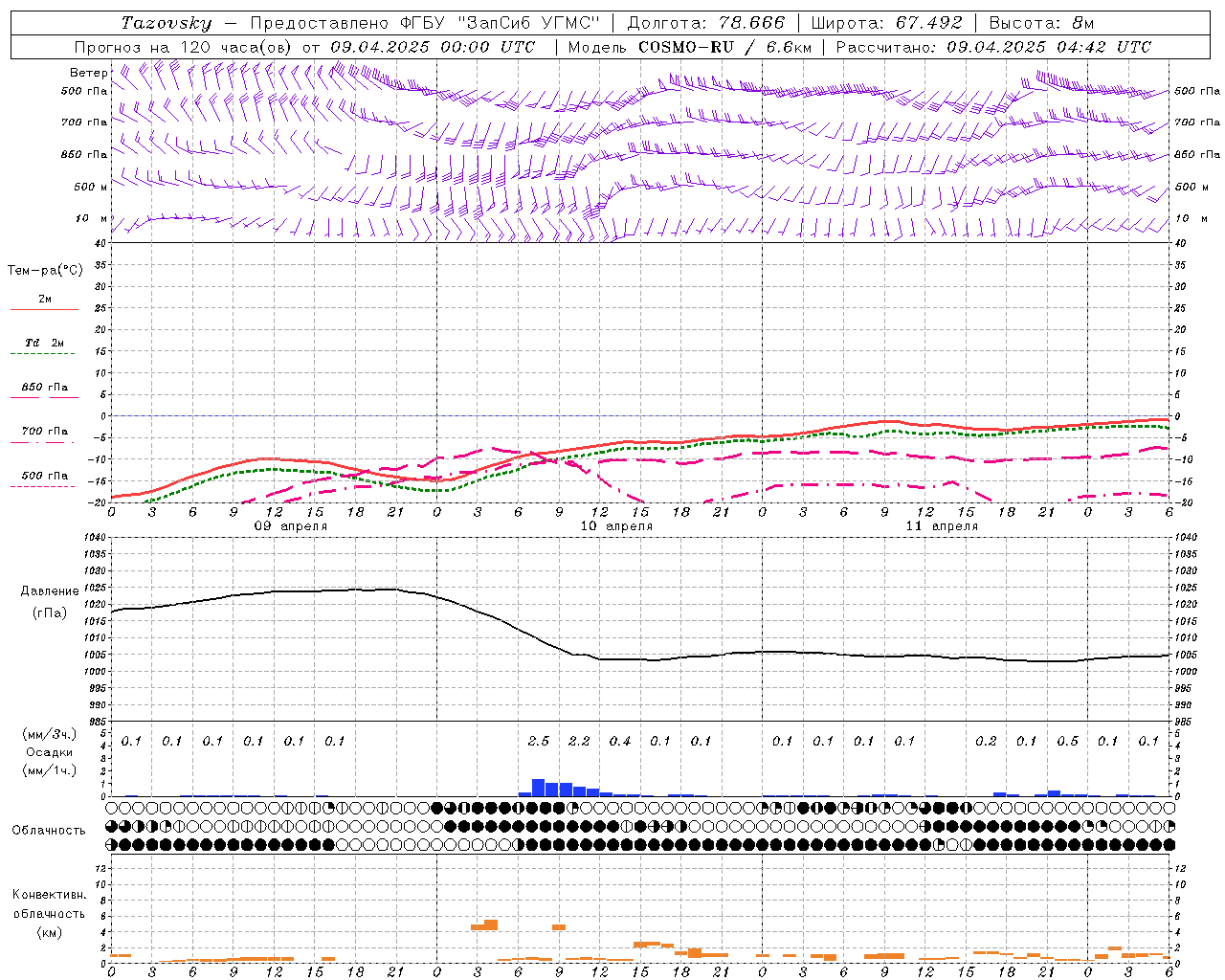Select the "(мм/1ч.)" precipitation unit label
1225x980 pixels.
(x=50, y=769)
